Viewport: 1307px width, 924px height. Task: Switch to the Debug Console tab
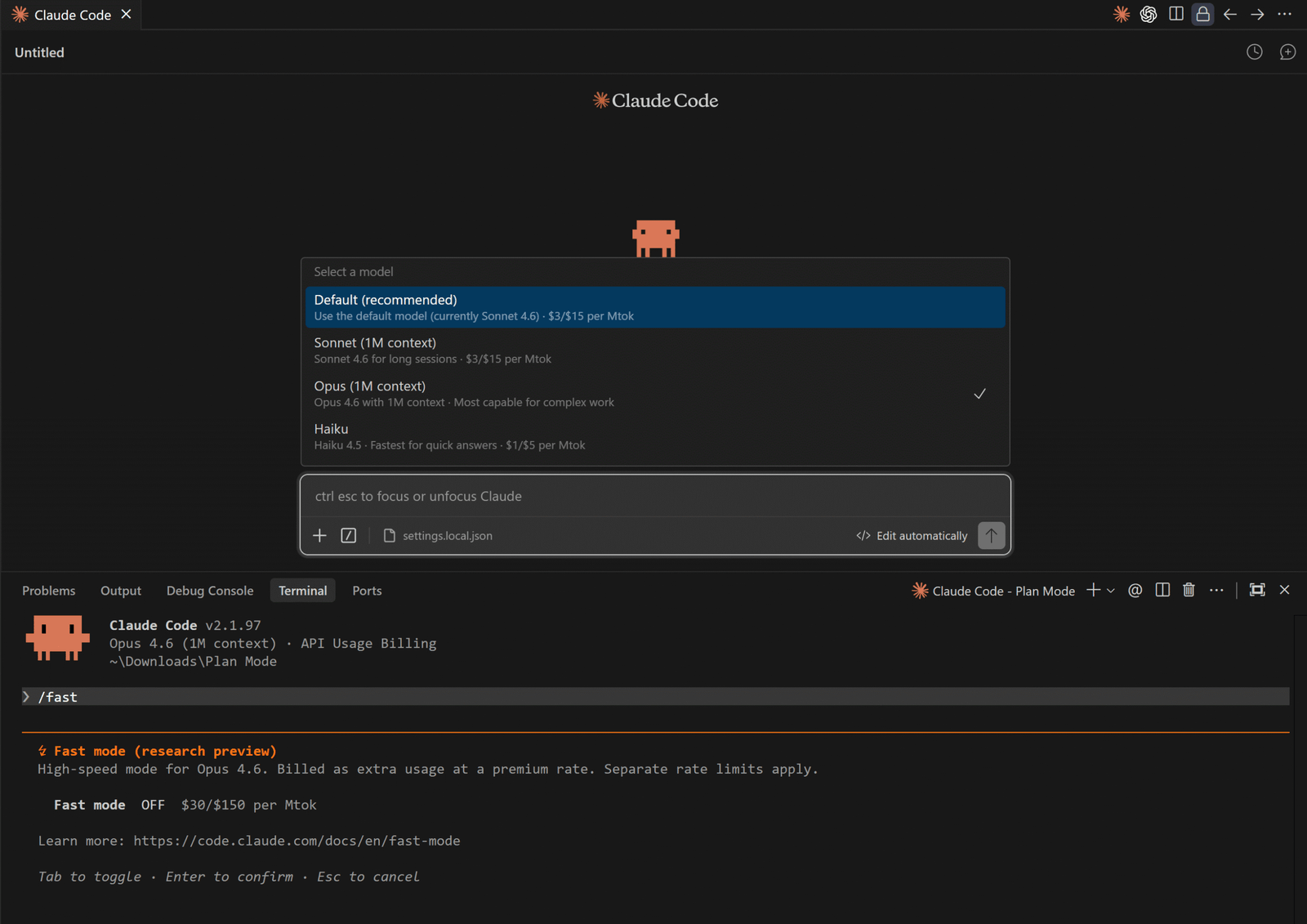[x=210, y=591]
